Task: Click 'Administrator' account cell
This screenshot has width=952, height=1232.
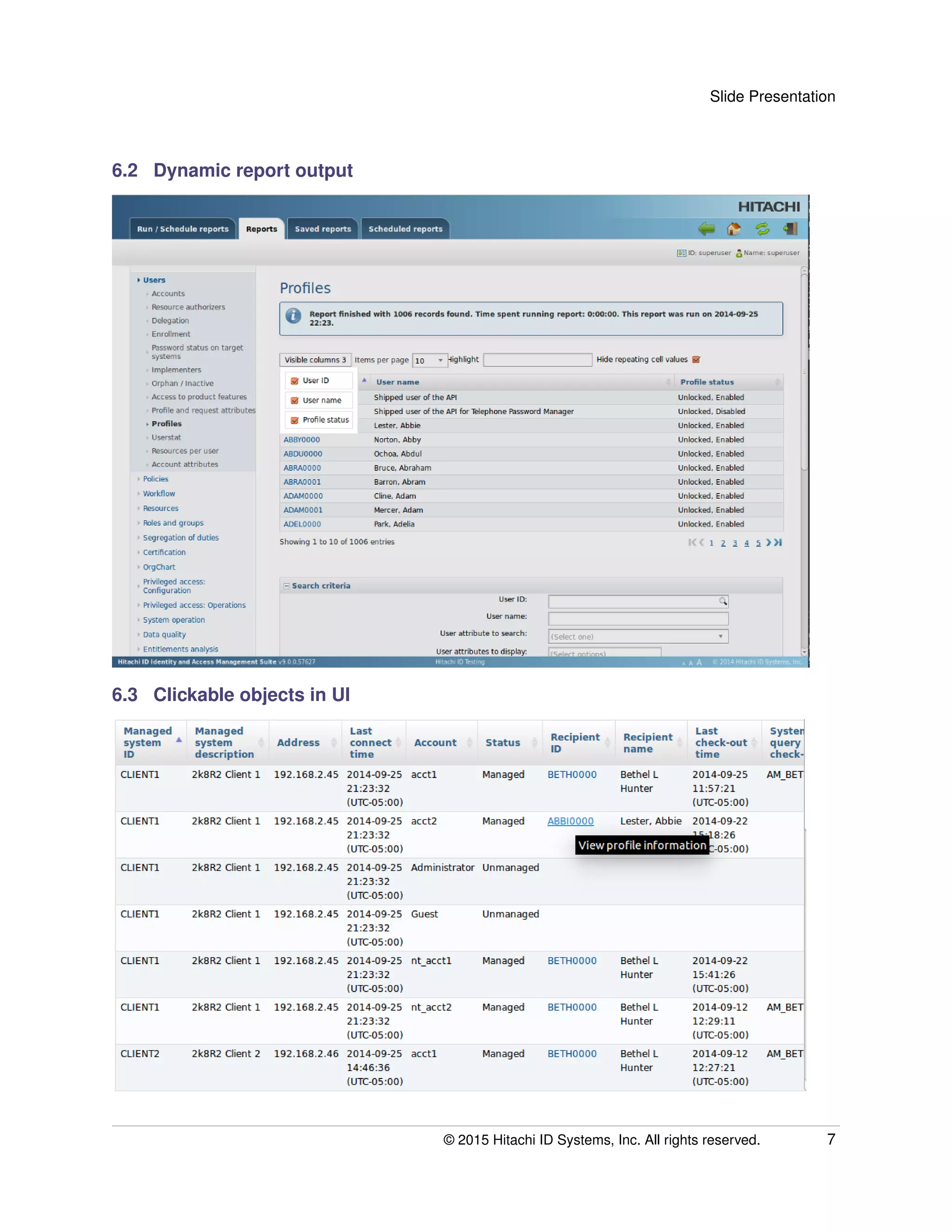Action: click(442, 868)
